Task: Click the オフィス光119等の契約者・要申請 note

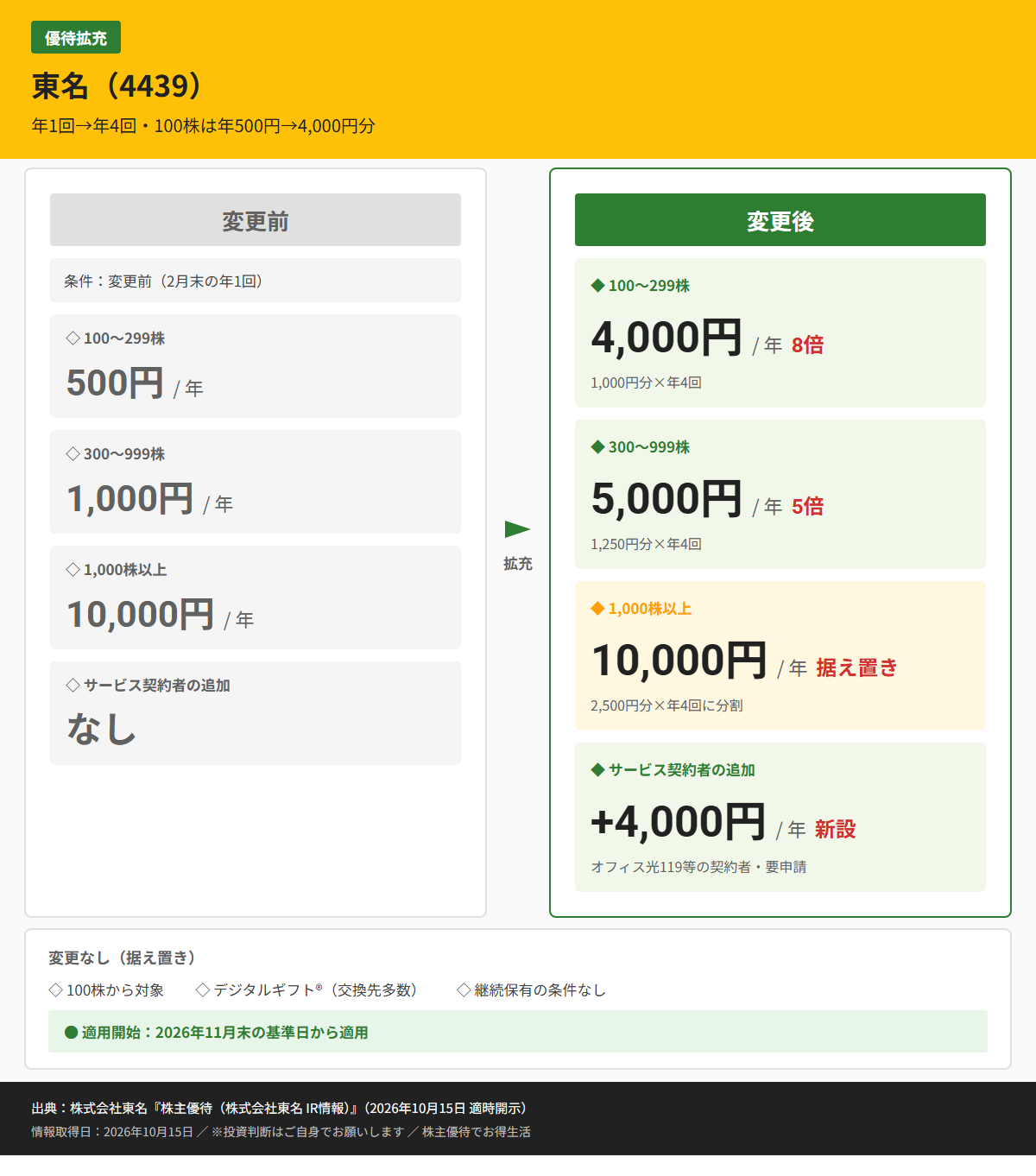Action: coord(698,867)
